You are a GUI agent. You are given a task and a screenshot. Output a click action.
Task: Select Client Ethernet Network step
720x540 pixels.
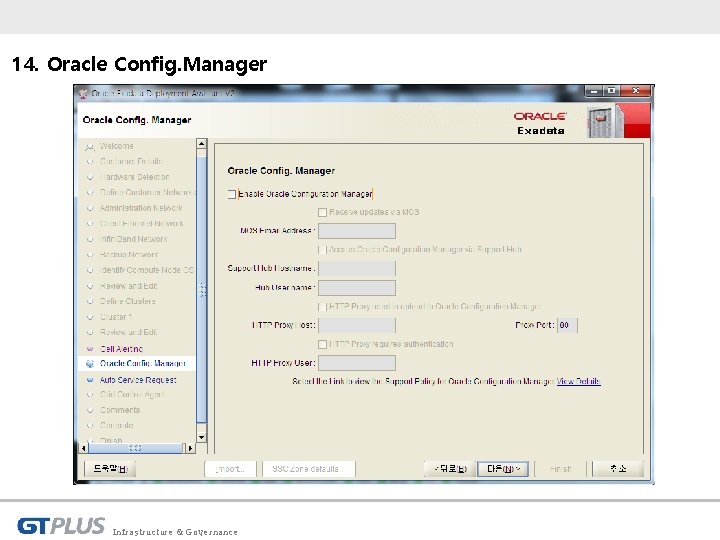pos(141,224)
